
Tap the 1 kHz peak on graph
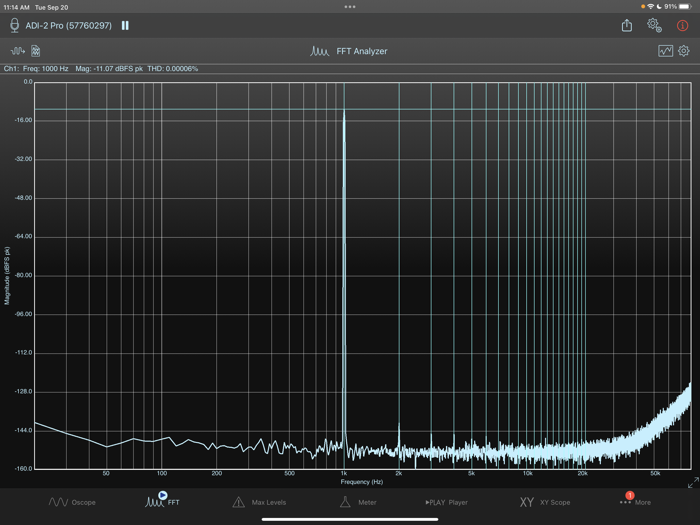click(344, 113)
